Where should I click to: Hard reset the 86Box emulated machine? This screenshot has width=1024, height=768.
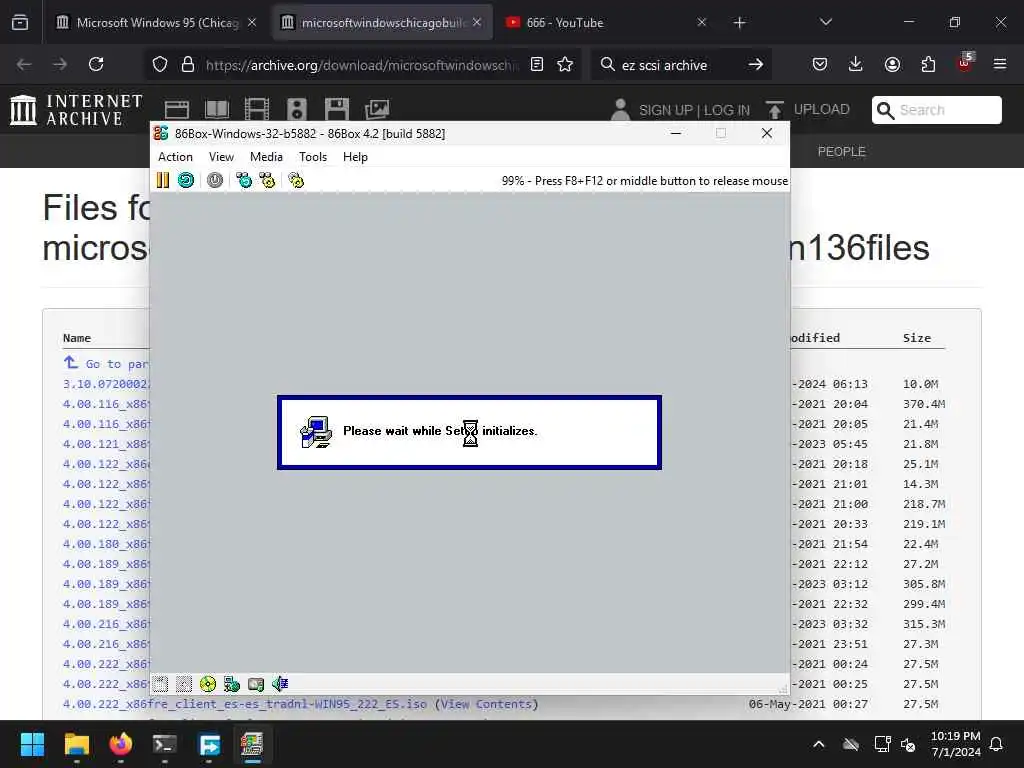coord(186,180)
